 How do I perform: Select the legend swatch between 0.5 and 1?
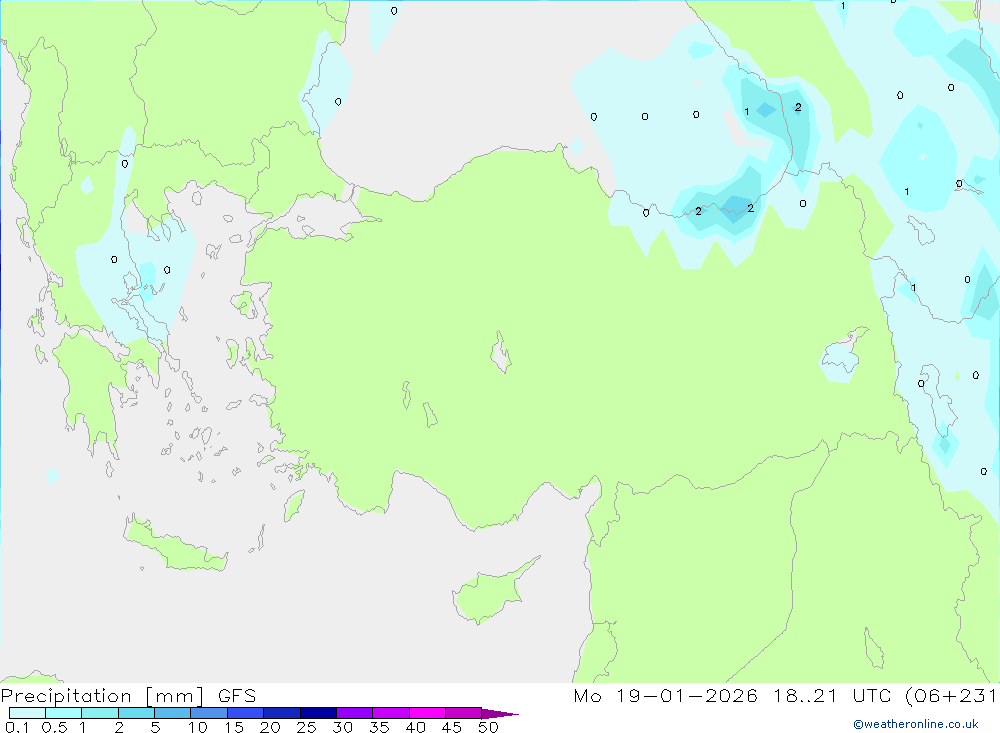click(x=64, y=713)
